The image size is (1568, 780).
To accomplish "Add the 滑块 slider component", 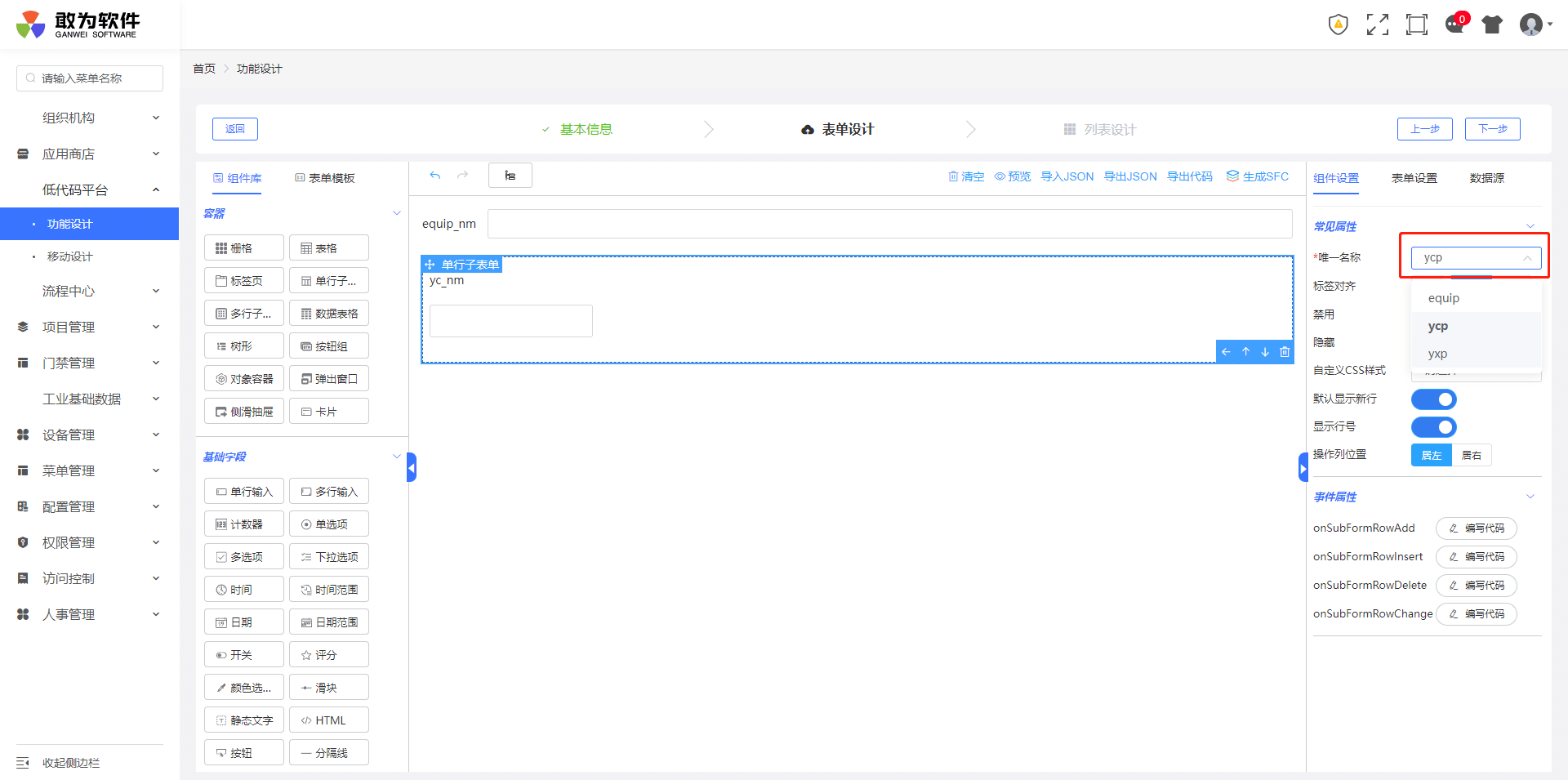I will (x=328, y=688).
